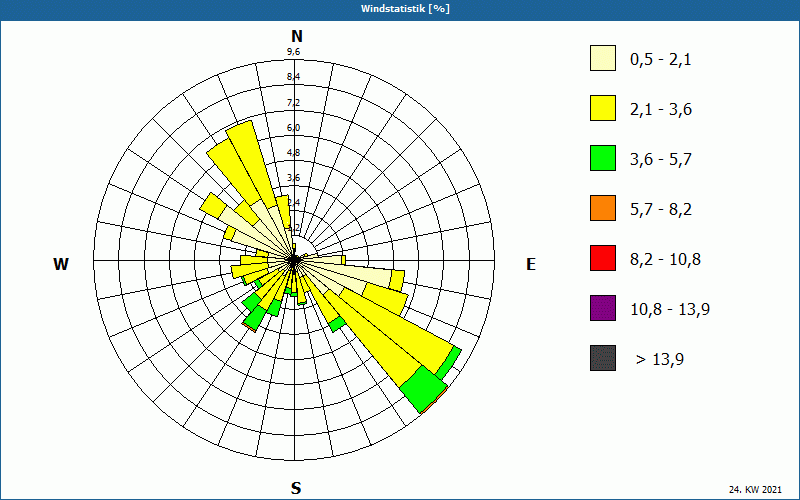The image size is (800, 500).
Task: Click the '7,2' radial axis label
Action: click(x=293, y=103)
